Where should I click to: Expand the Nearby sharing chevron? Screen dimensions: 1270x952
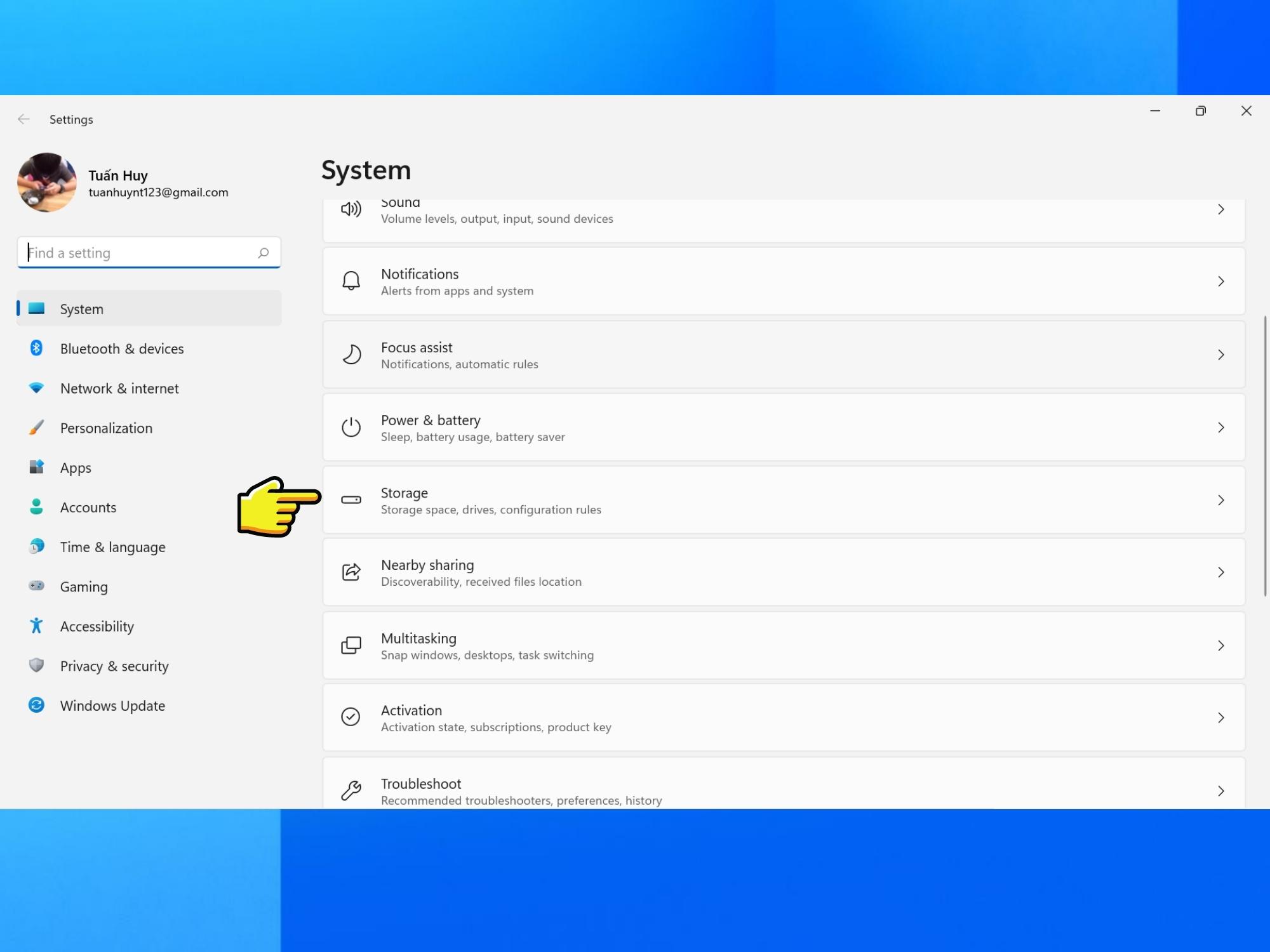click(1220, 572)
